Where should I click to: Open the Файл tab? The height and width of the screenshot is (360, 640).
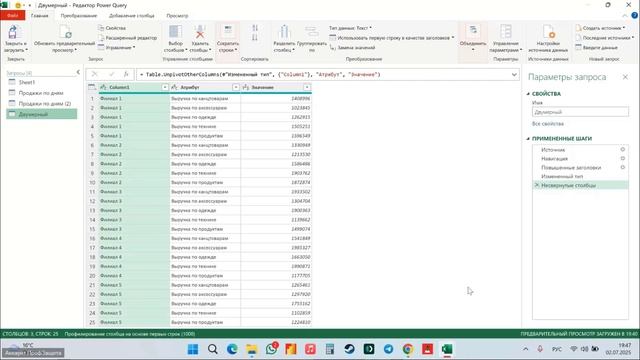pyautogui.click(x=12, y=16)
